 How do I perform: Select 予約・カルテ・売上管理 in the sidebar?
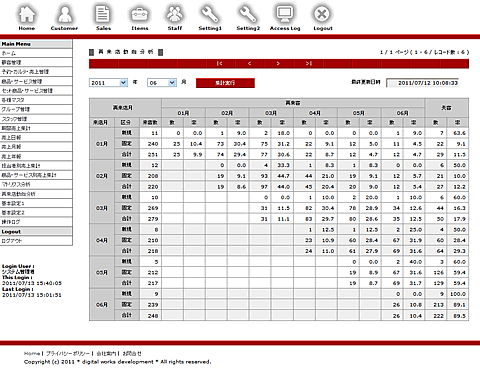(x=36, y=72)
